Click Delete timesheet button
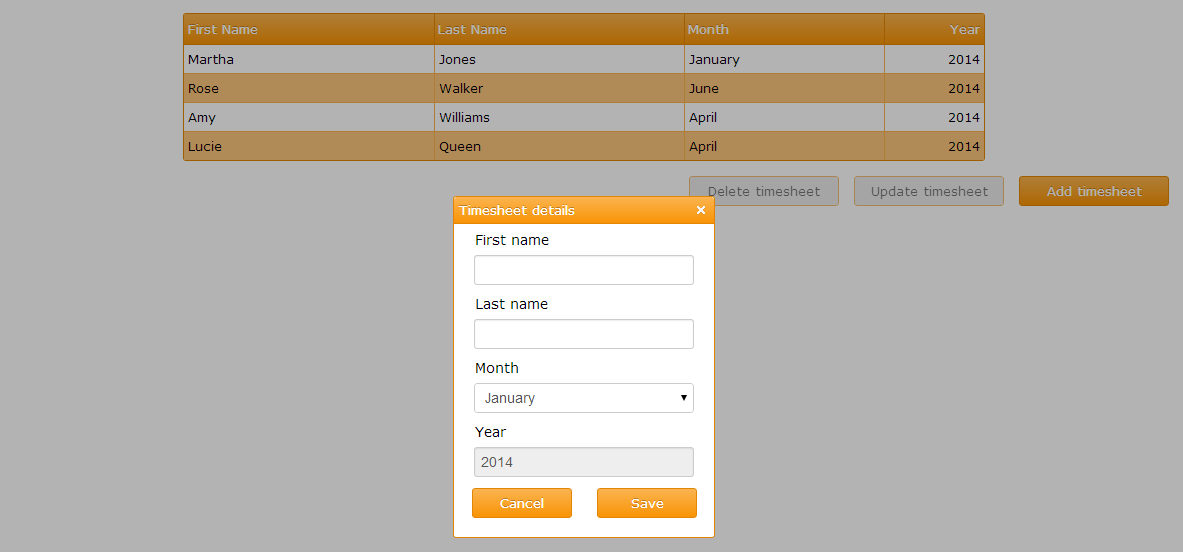The height and width of the screenshot is (552, 1183). pos(763,191)
